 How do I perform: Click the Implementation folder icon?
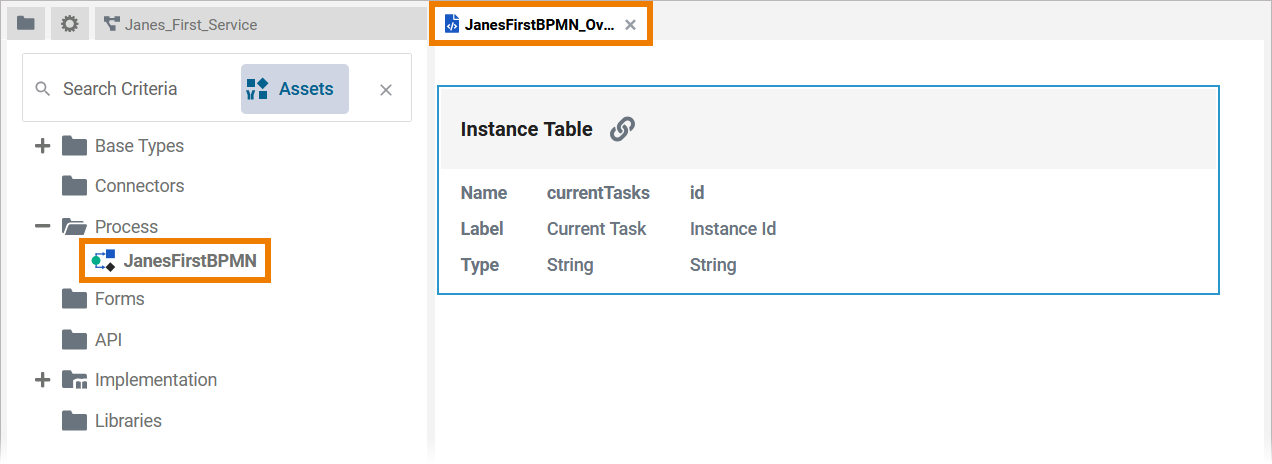coord(74,380)
